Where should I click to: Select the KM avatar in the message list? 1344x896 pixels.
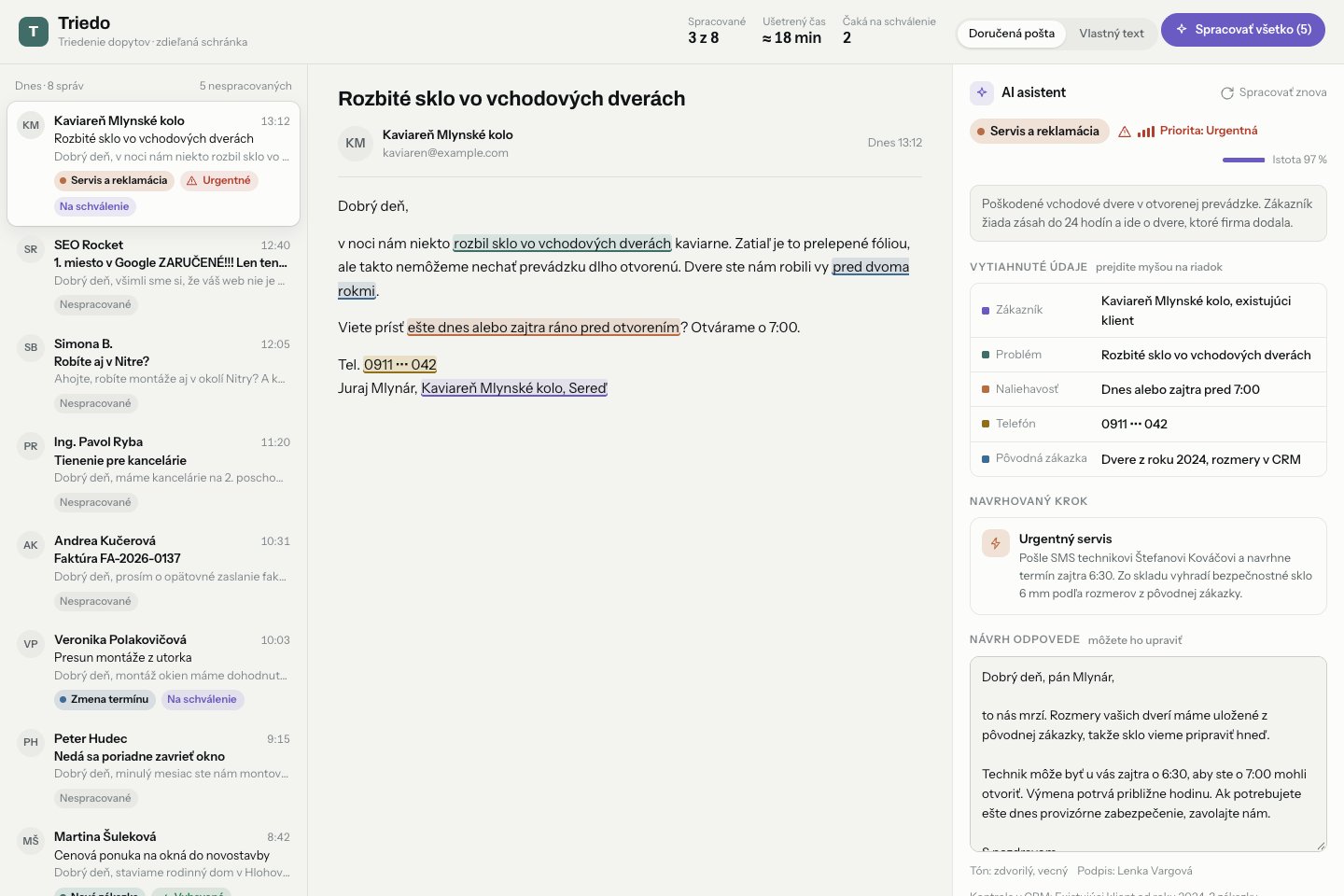click(x=31, y=125)
